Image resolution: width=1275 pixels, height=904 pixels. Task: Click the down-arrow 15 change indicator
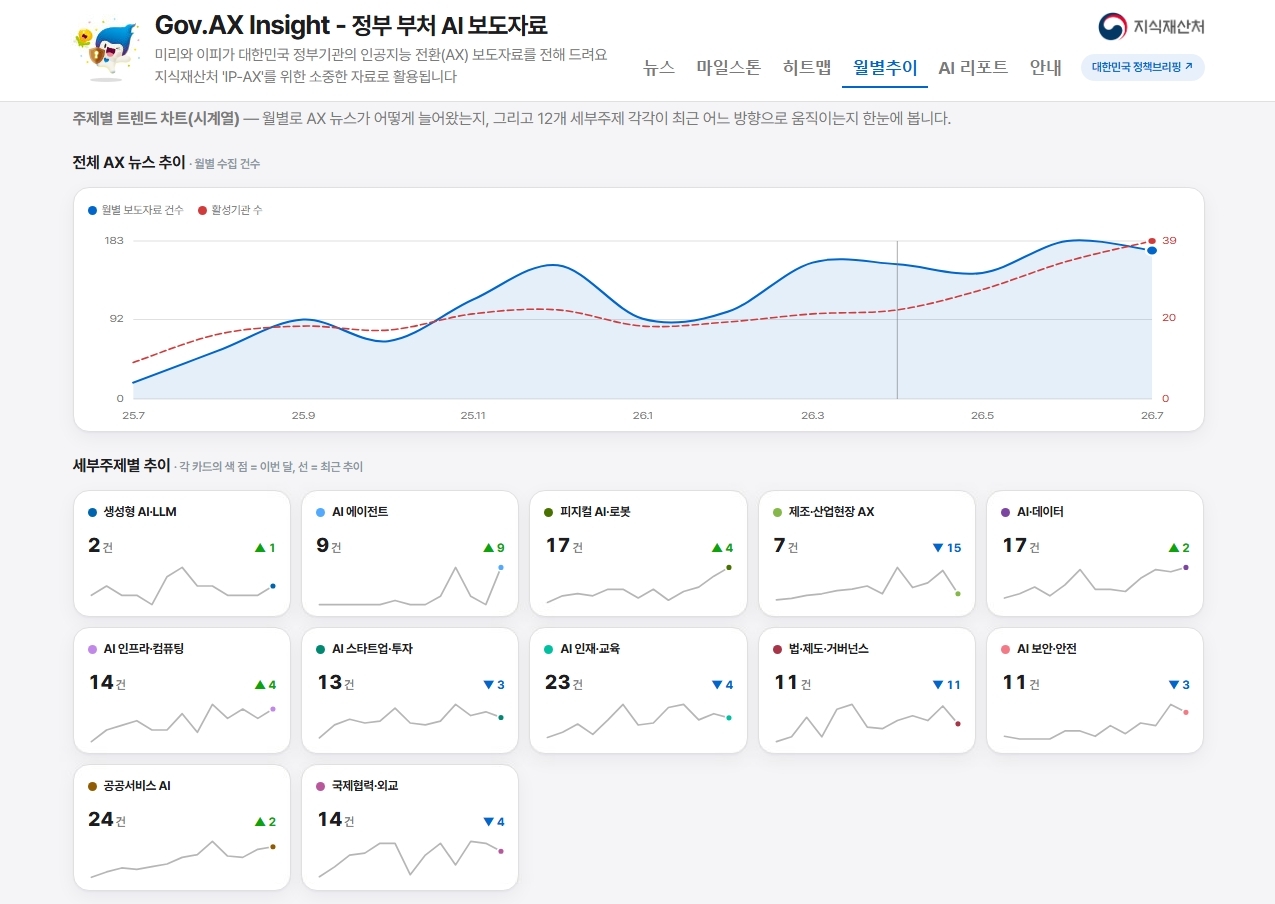click(x=947, y=547)
